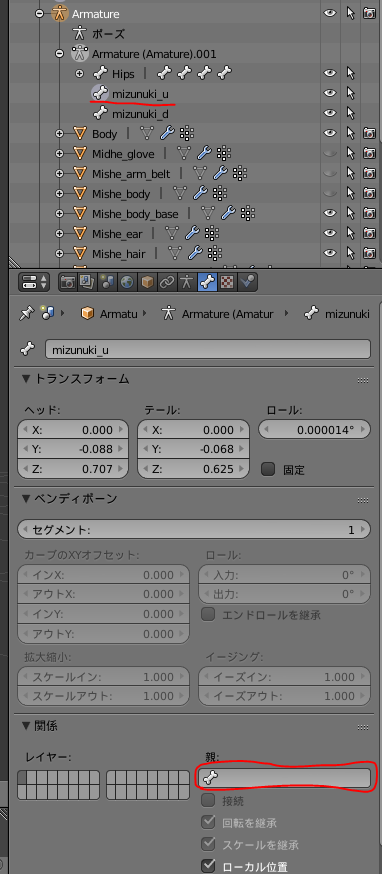Enable the 固定 lock checkbox
The height and width of the screenshot is (874, 382).
pos(268,469)
